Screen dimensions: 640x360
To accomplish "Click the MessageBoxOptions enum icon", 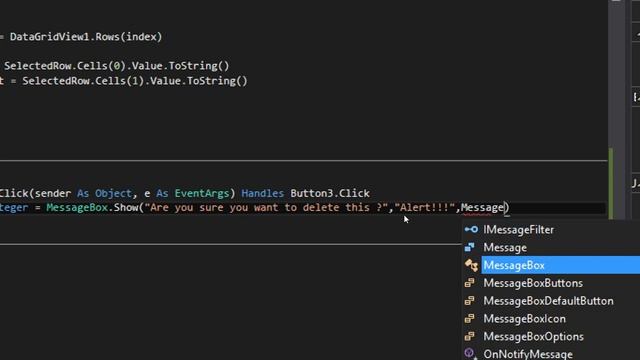I will 470,336.
